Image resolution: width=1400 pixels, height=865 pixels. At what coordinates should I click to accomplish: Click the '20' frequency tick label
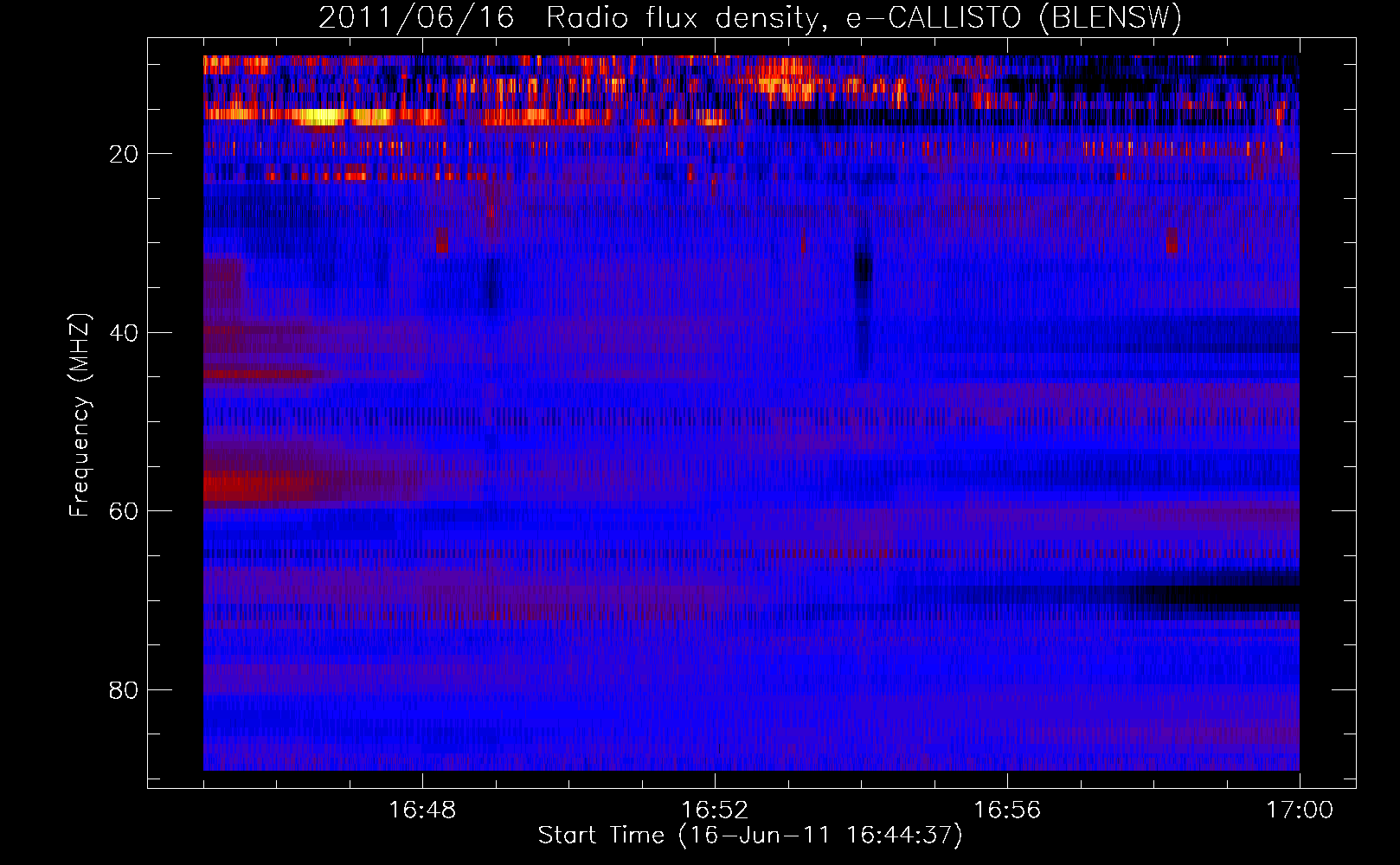tap(125, 154)
